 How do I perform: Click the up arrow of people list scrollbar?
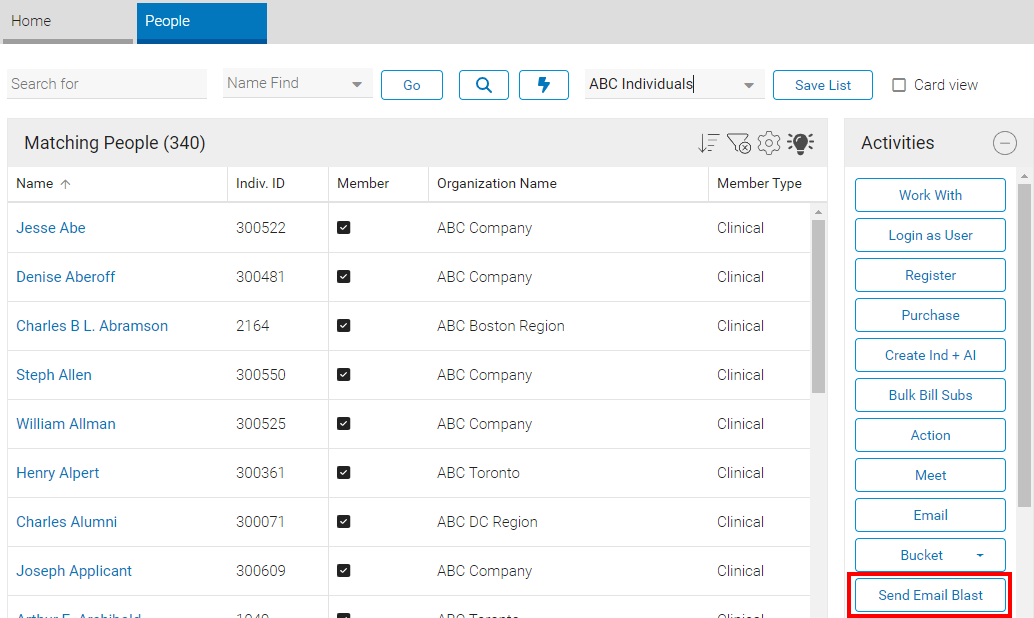tap(818, 212)
